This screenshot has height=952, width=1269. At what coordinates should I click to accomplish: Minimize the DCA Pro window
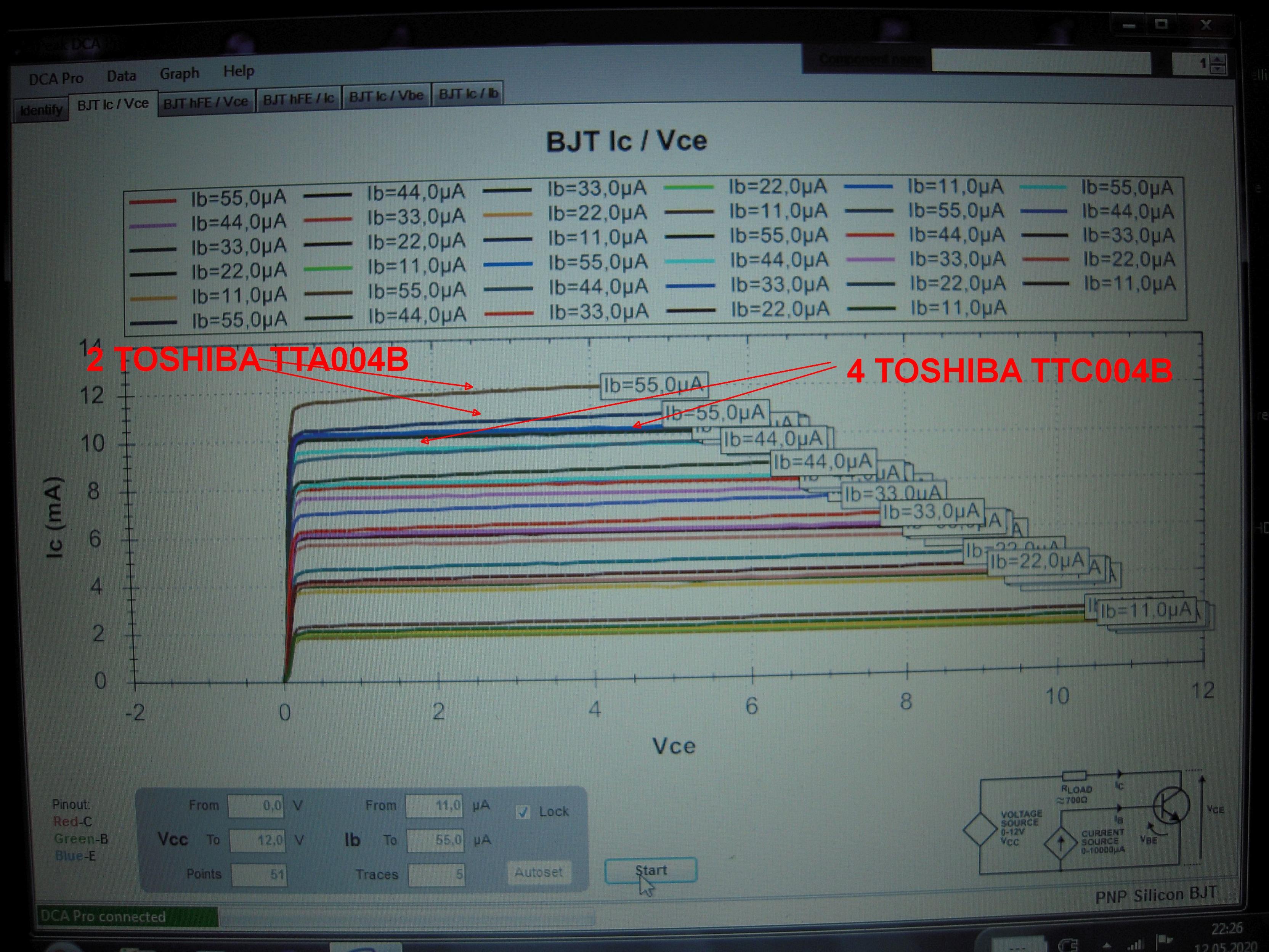pos(1129,26)
